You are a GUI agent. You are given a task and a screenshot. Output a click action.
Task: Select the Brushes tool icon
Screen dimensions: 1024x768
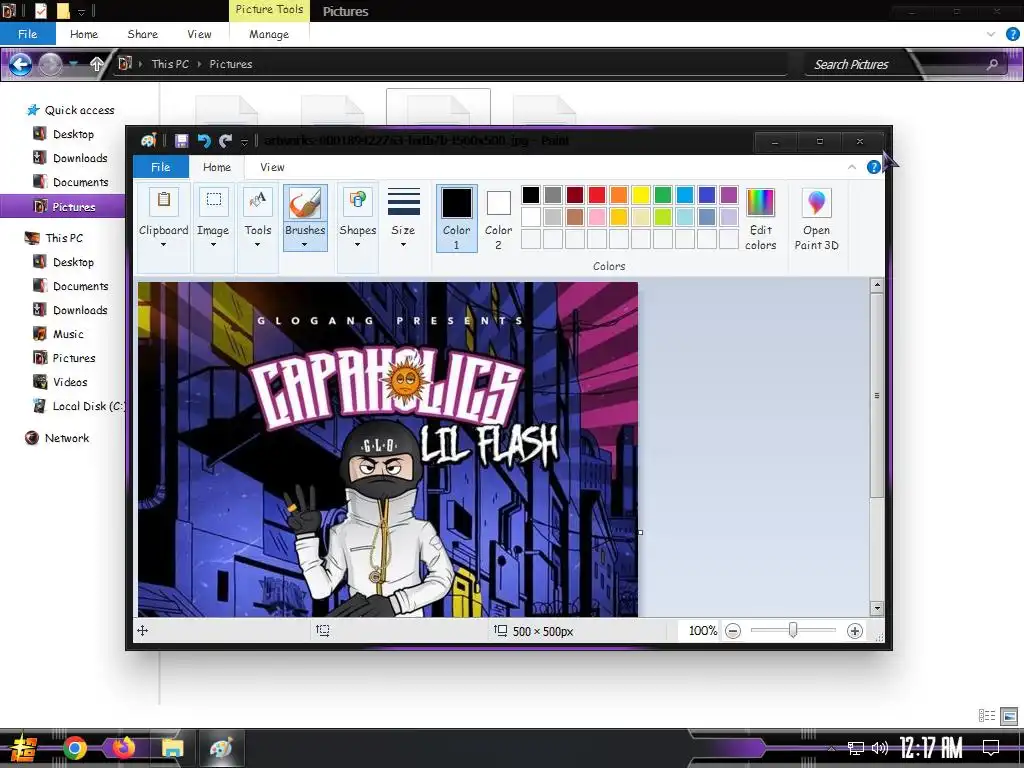305,202
